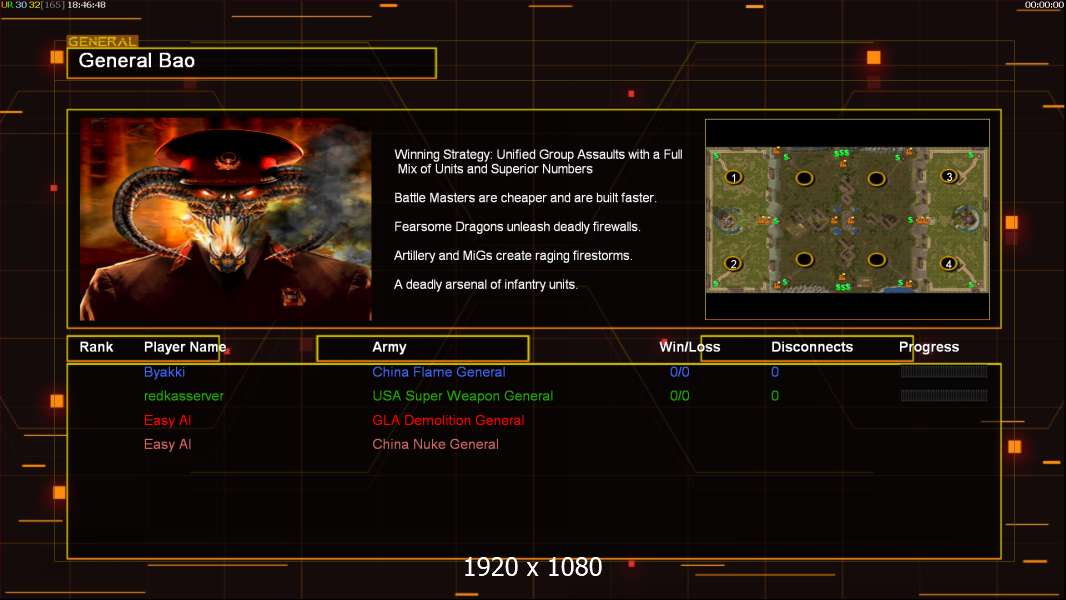The image size is (1066, 600).
Task: Click start position 4 on the map preview
Action: [x=948, y=264]
